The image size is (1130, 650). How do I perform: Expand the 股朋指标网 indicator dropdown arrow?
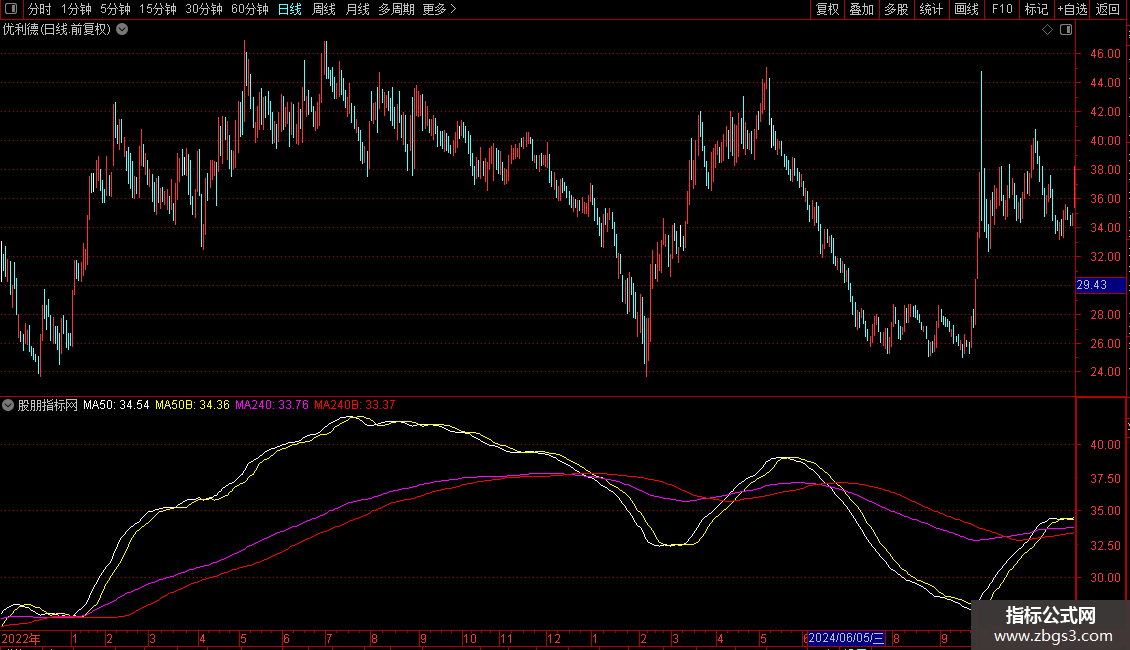(9, 405)
